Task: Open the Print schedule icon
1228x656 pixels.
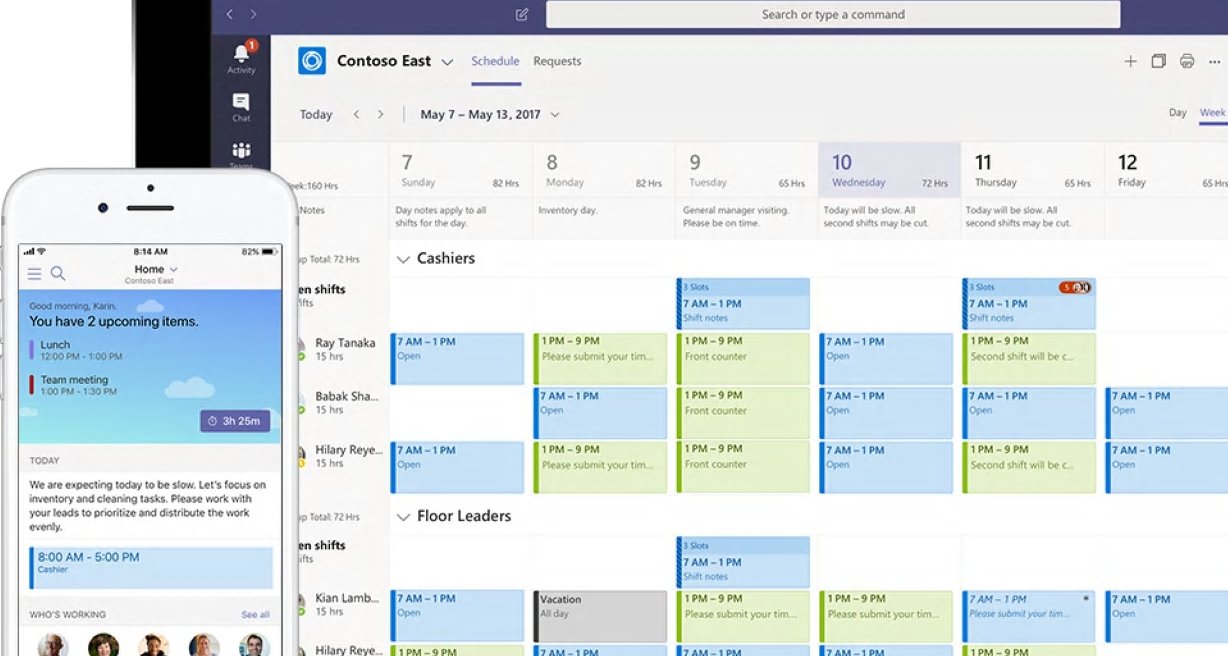Action: tap(1186, 60)
